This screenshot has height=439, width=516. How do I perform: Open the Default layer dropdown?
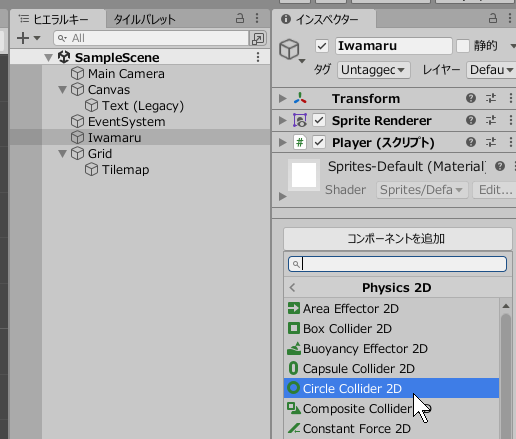point(491,70)
